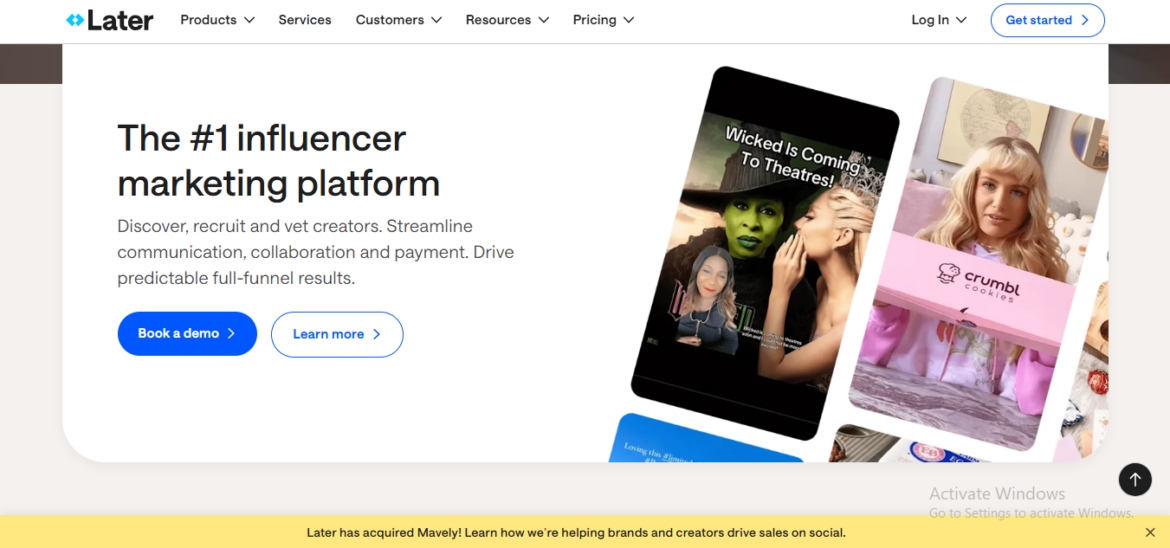1170x548 pixels.
Task: Expand the Resources dropdown
Action: tap(507, 20)
